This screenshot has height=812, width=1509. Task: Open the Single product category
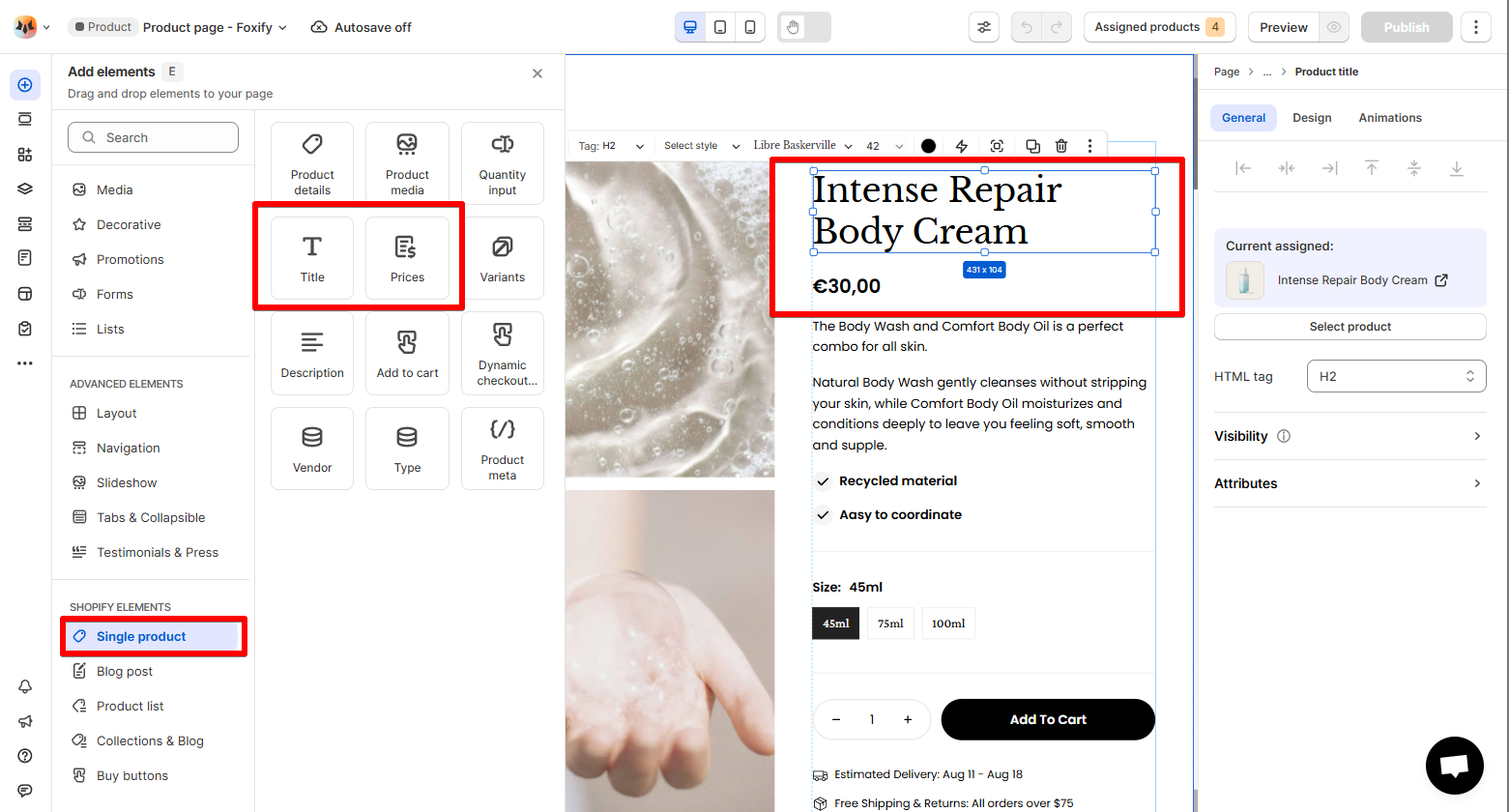coord(155,636)
